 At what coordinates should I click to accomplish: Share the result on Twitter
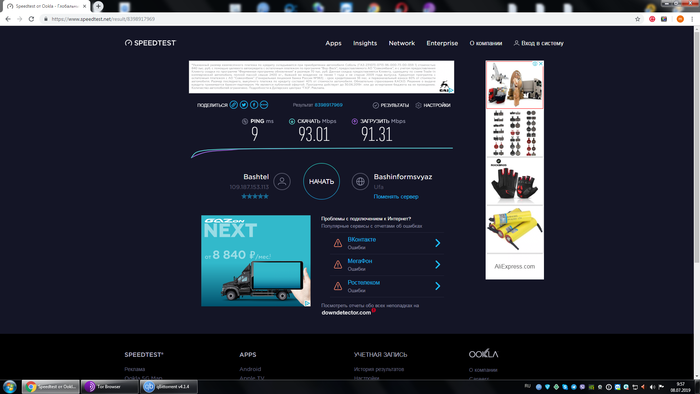pos(244,105)
